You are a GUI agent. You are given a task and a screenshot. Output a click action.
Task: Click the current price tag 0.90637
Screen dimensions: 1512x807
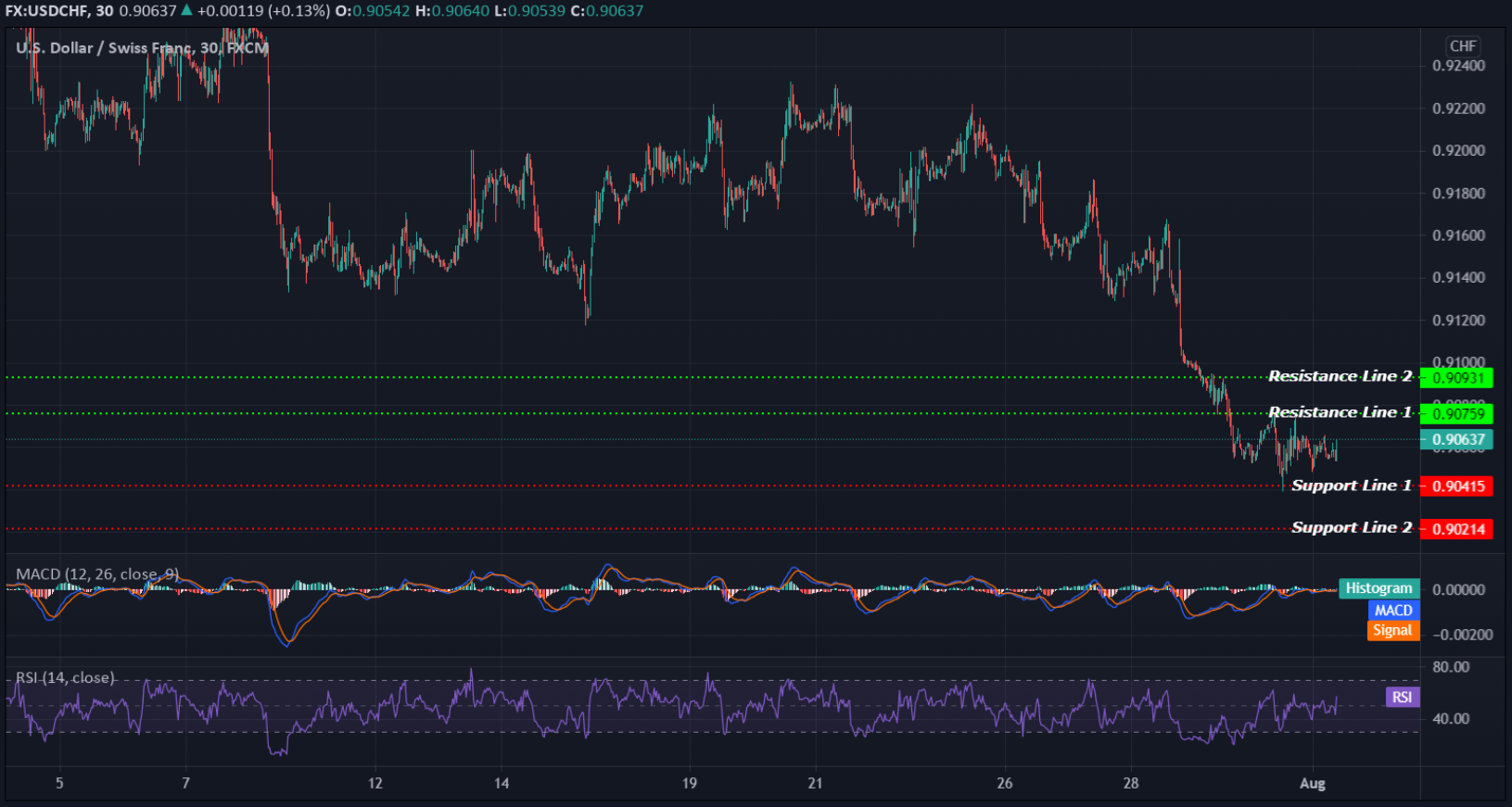[1456, 440]
